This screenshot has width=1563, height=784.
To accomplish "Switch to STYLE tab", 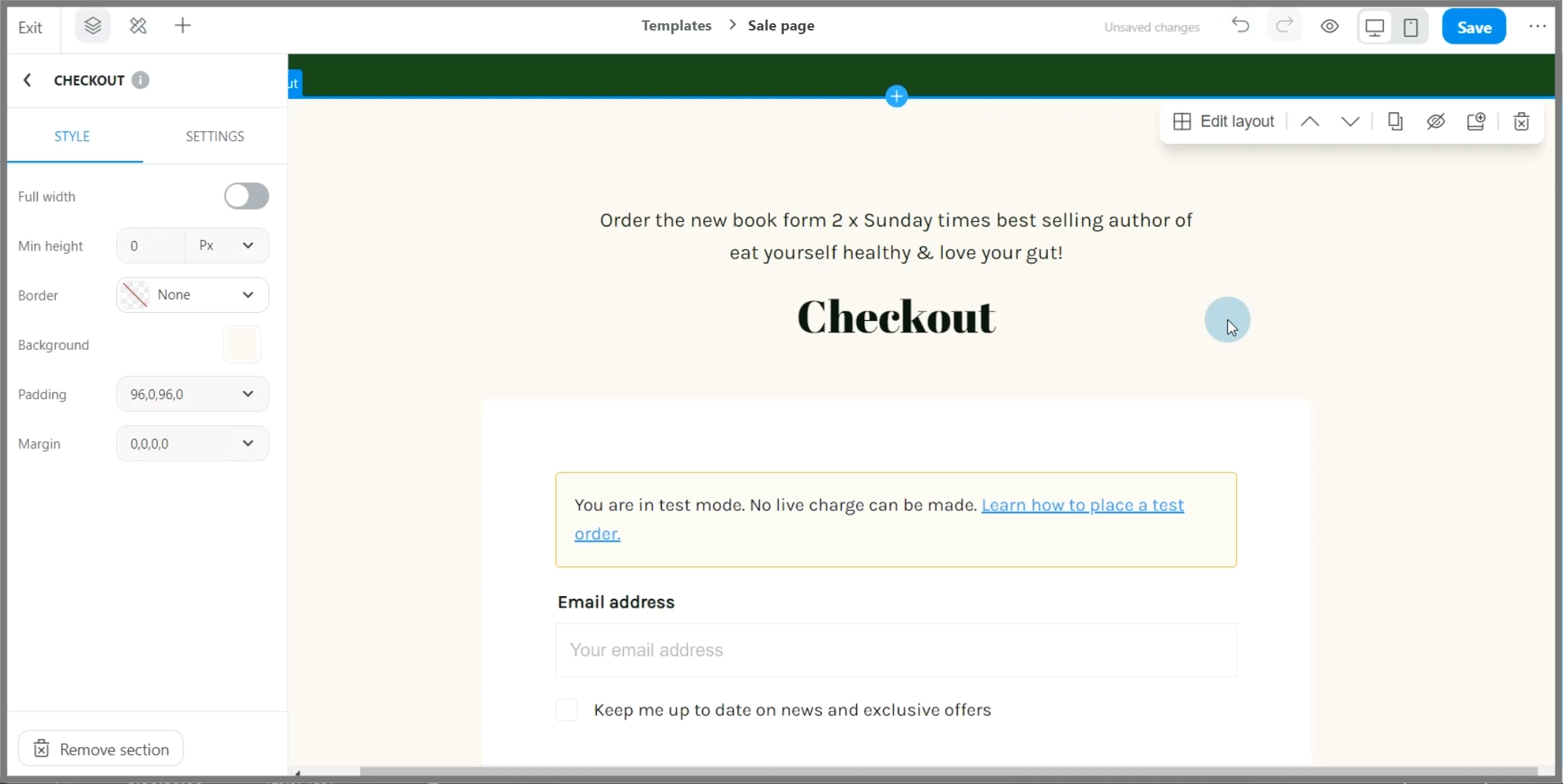I will tap(72, 136).
